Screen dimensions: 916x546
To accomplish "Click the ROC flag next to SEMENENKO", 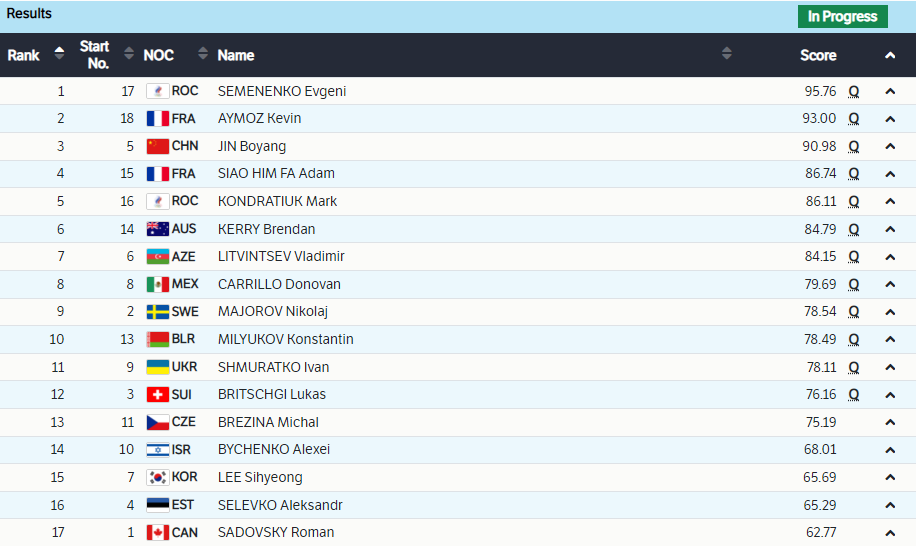I will pos(157,91).
